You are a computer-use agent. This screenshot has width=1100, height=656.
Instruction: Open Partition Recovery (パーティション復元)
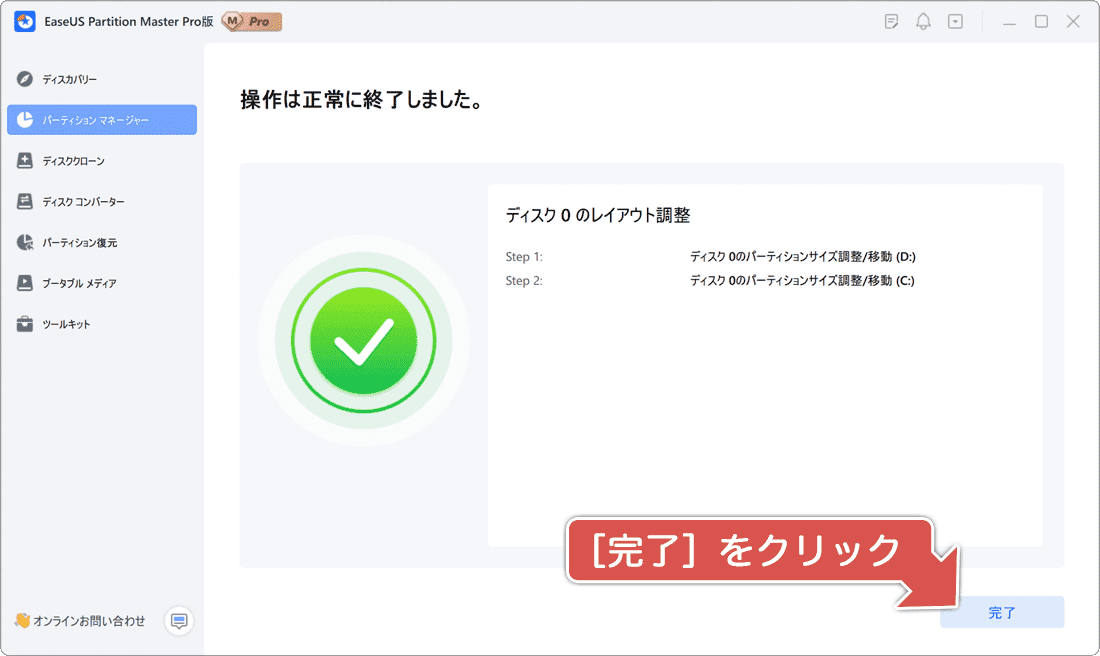(24, 242)
